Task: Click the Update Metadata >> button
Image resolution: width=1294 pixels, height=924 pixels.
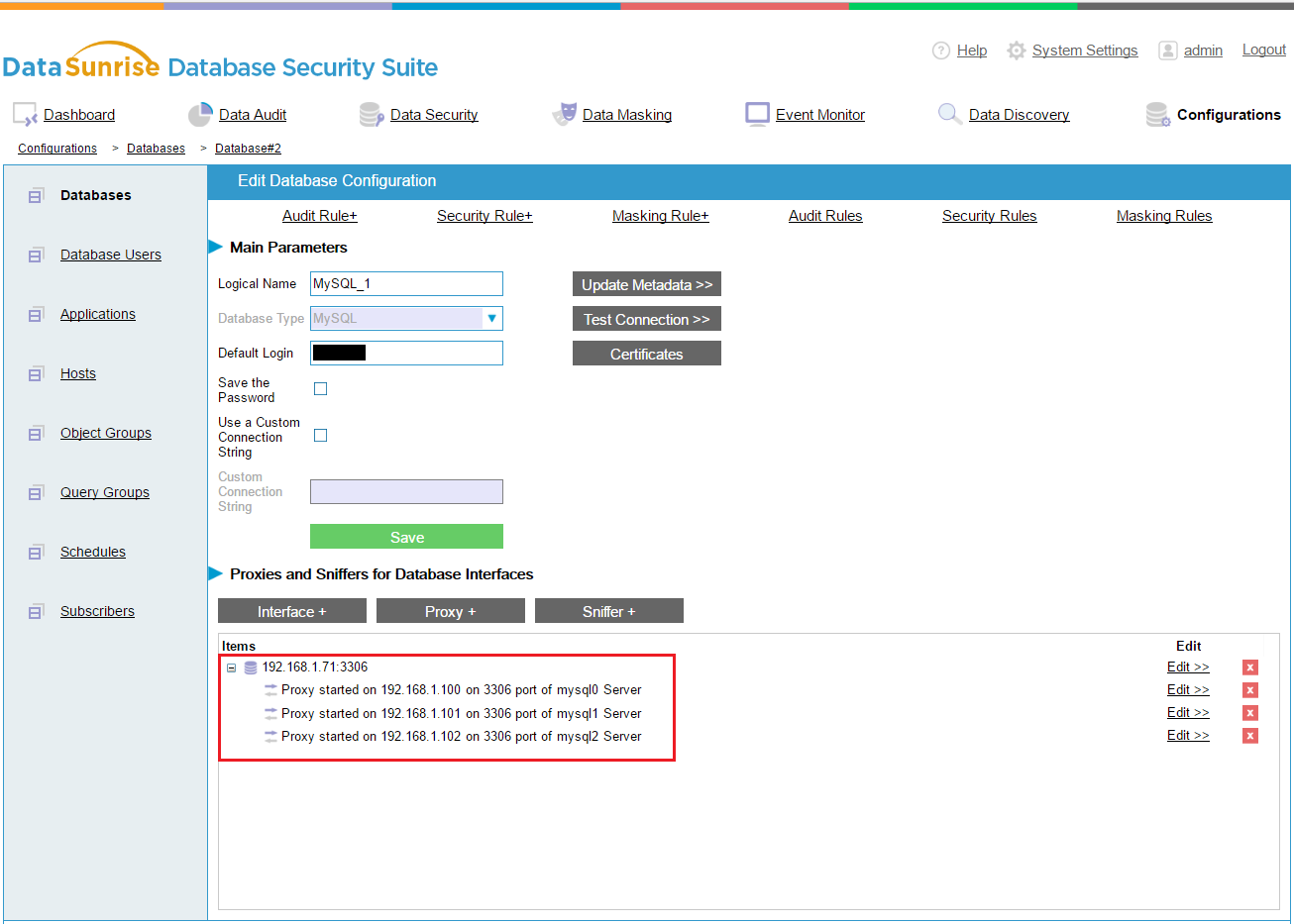Action: [647, 284]
